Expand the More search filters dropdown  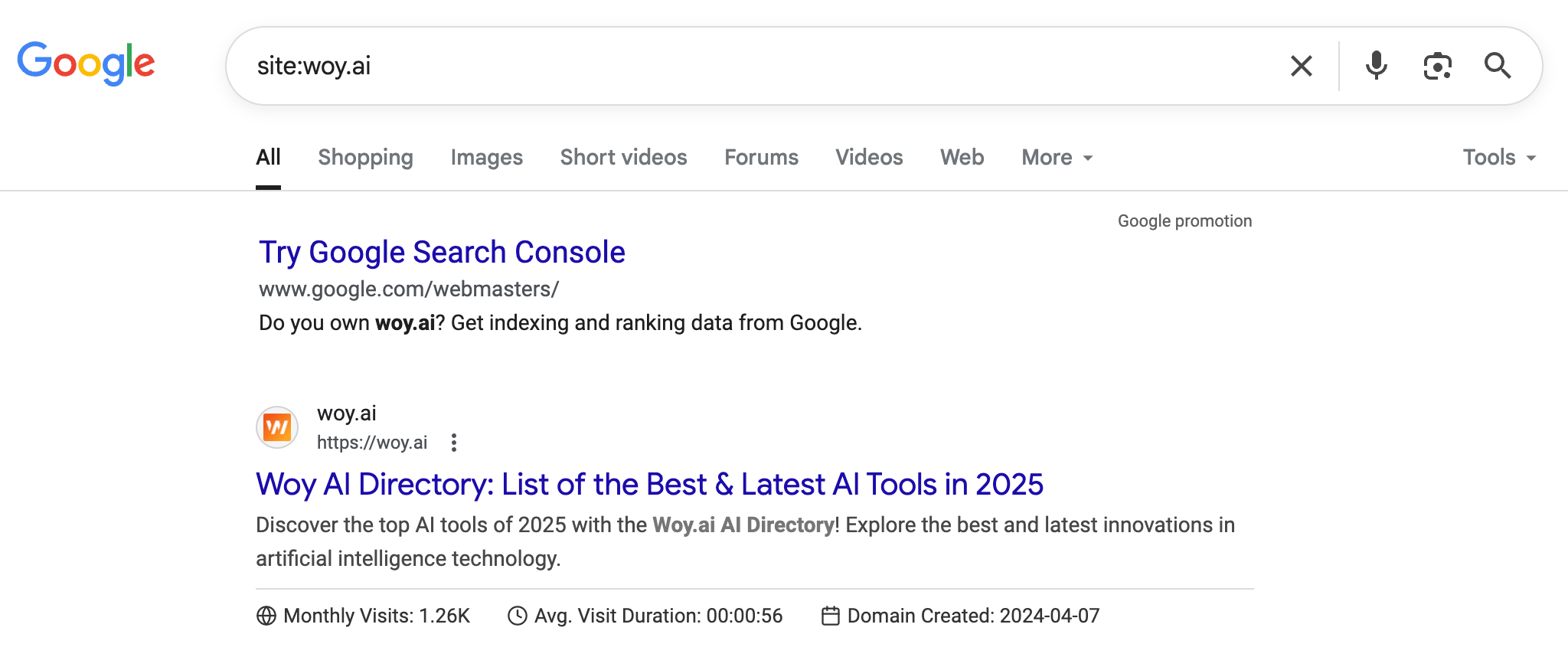coord(1057,158)
